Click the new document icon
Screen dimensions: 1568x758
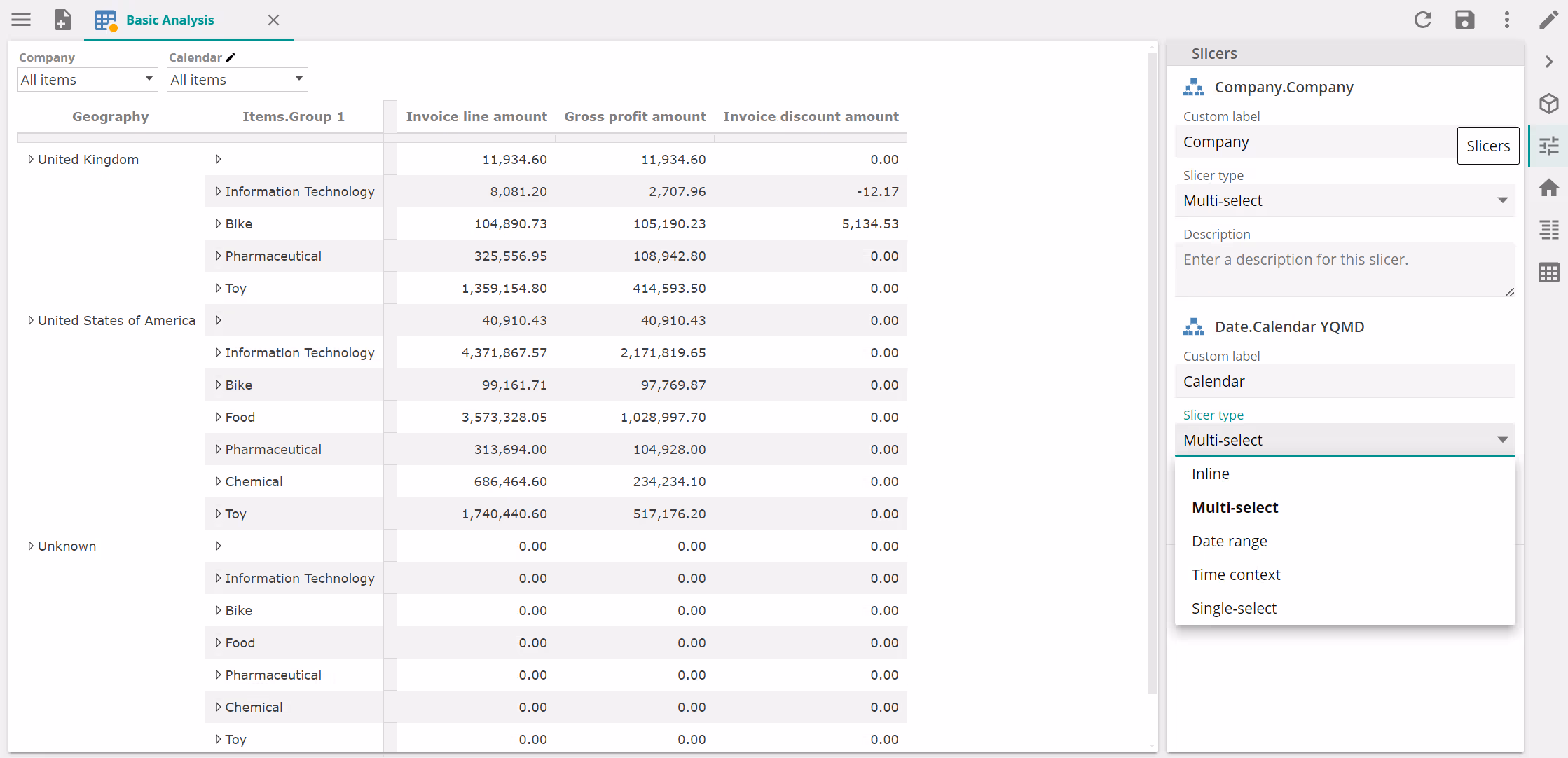click(x=63, y=20)
